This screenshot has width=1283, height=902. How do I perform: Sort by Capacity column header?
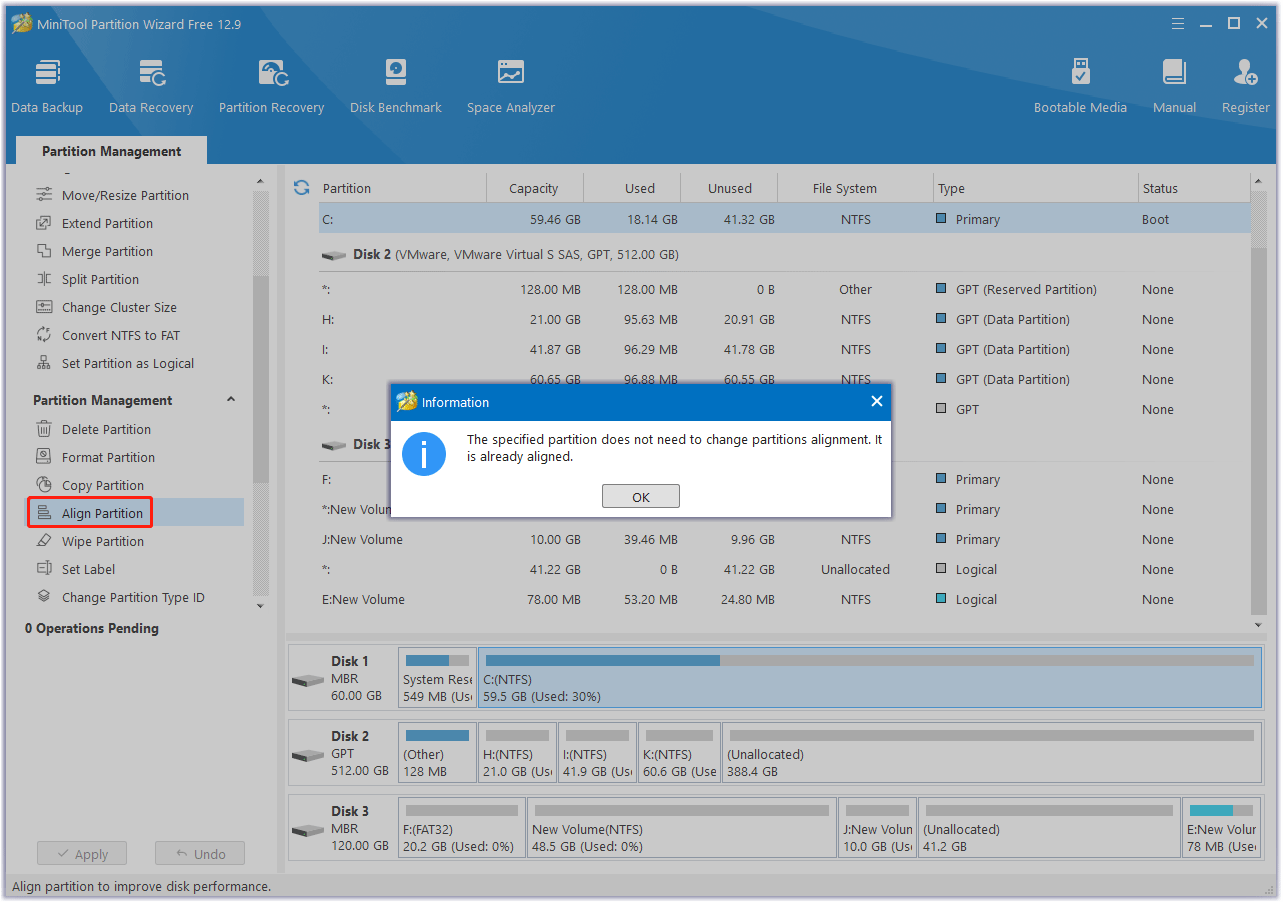[x=534, y=188]
